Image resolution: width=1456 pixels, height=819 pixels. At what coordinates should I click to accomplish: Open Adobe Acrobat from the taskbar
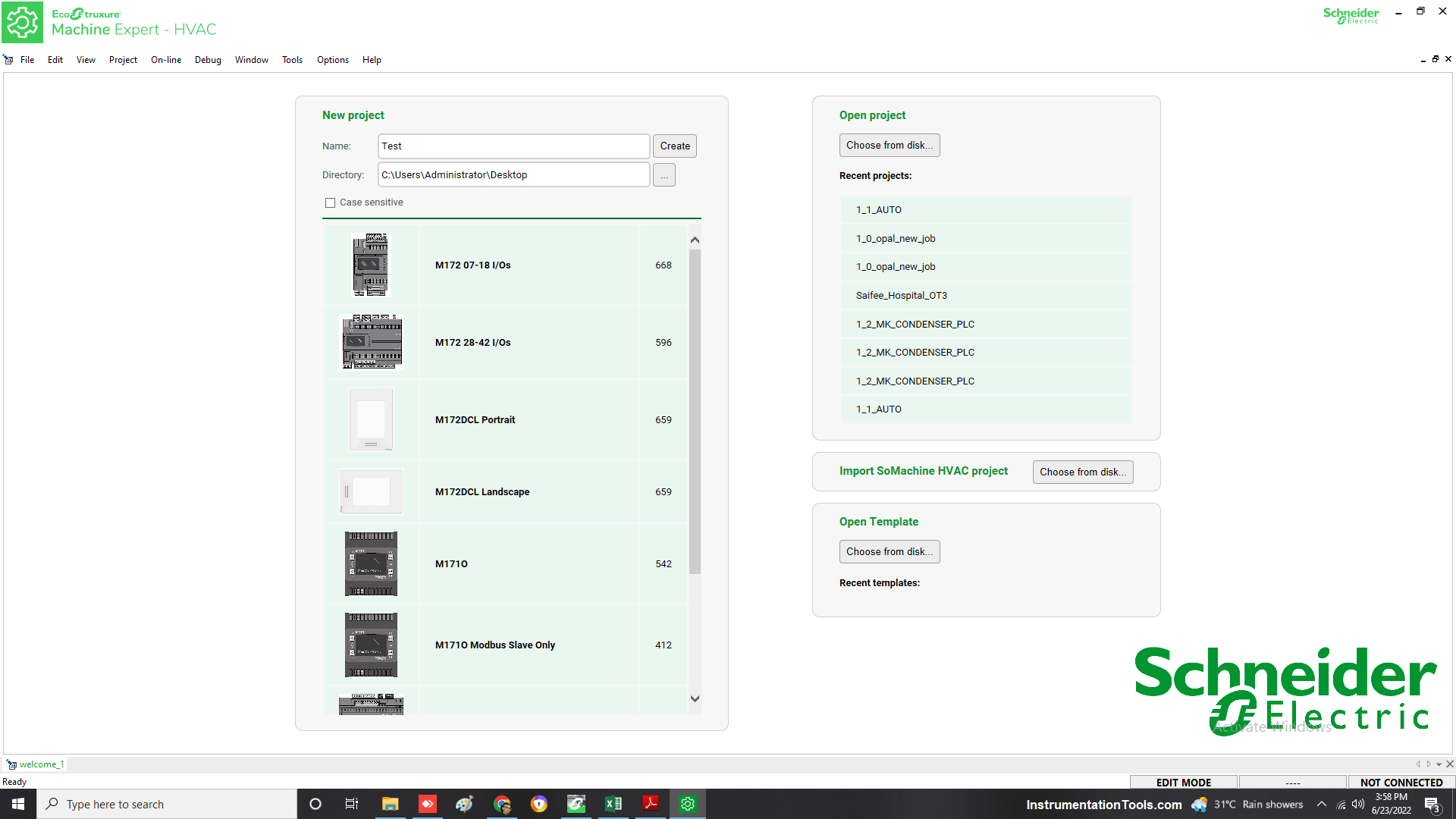(x=651, y=804)
